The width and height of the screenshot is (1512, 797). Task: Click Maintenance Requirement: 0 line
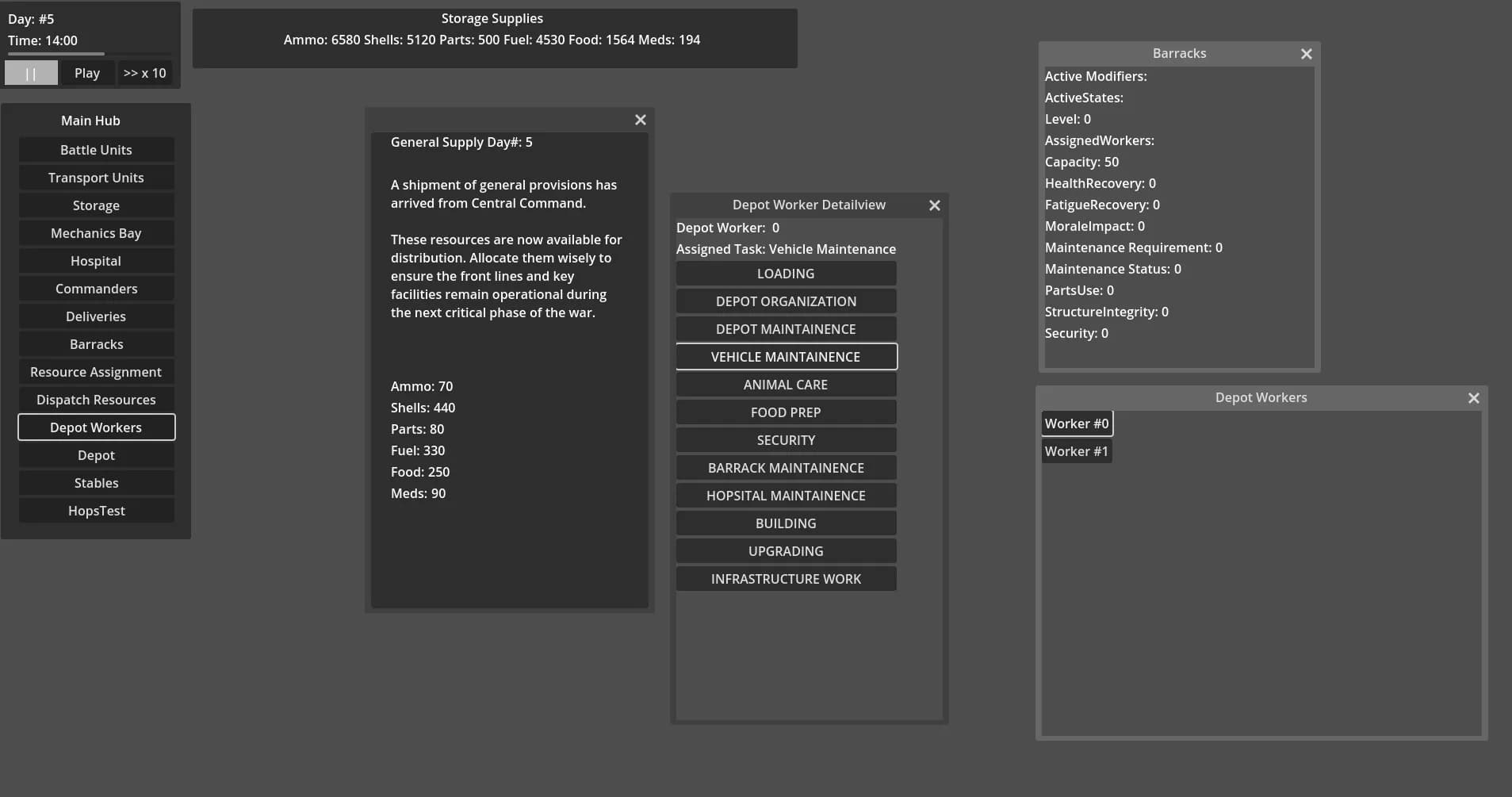1133,247
